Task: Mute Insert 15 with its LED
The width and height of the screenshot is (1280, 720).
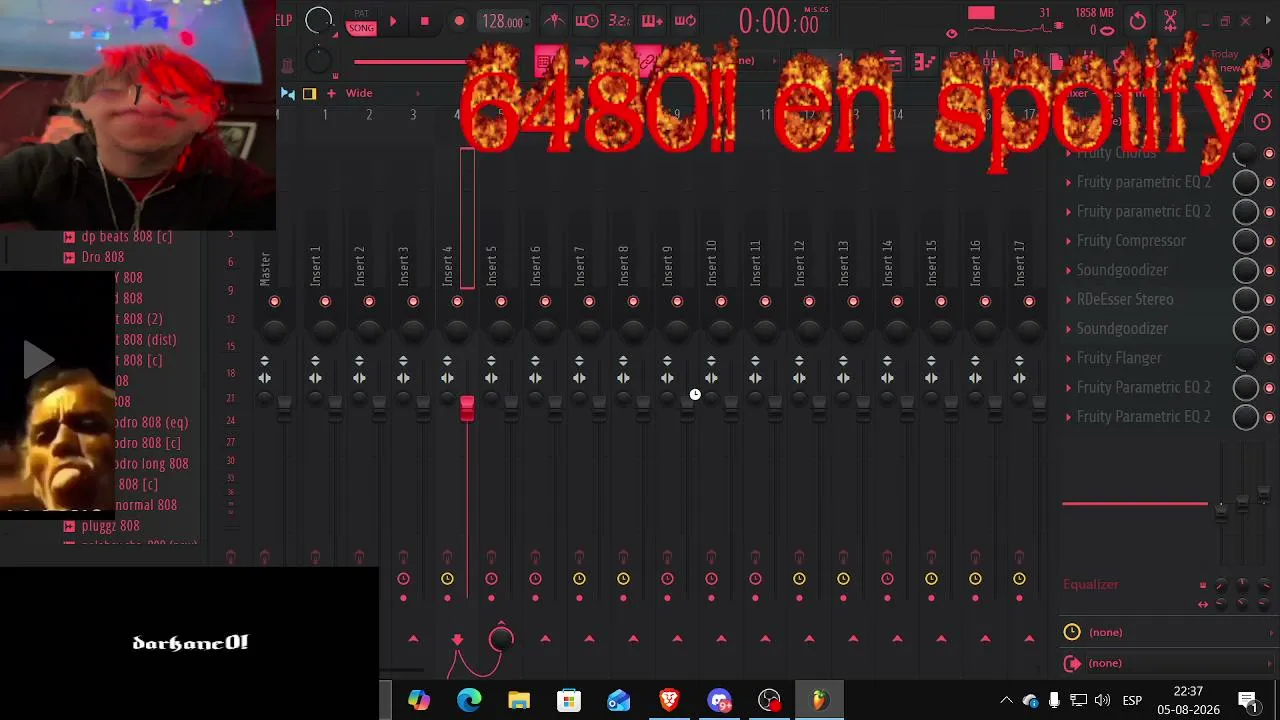Action: pos(941,302)
